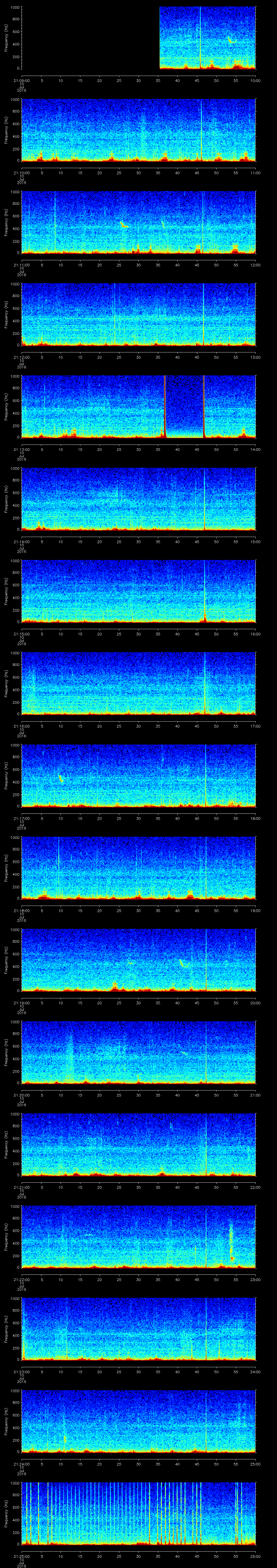Select the spectrogram panel starting at 21:09:00
Image resolution: width=277 pixels, height=1568 pixels.
click(138, 38)
